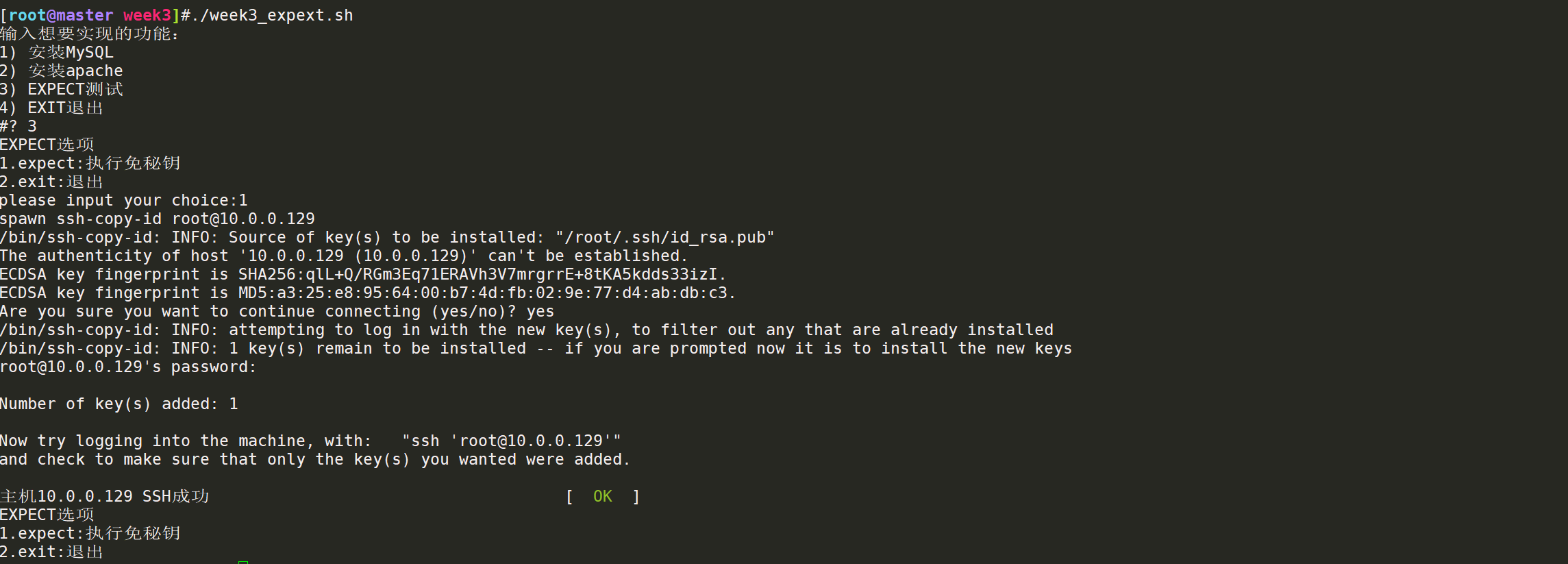Click the /root/.ssh/id_rsa.pub file path

(x=664, y=237)
